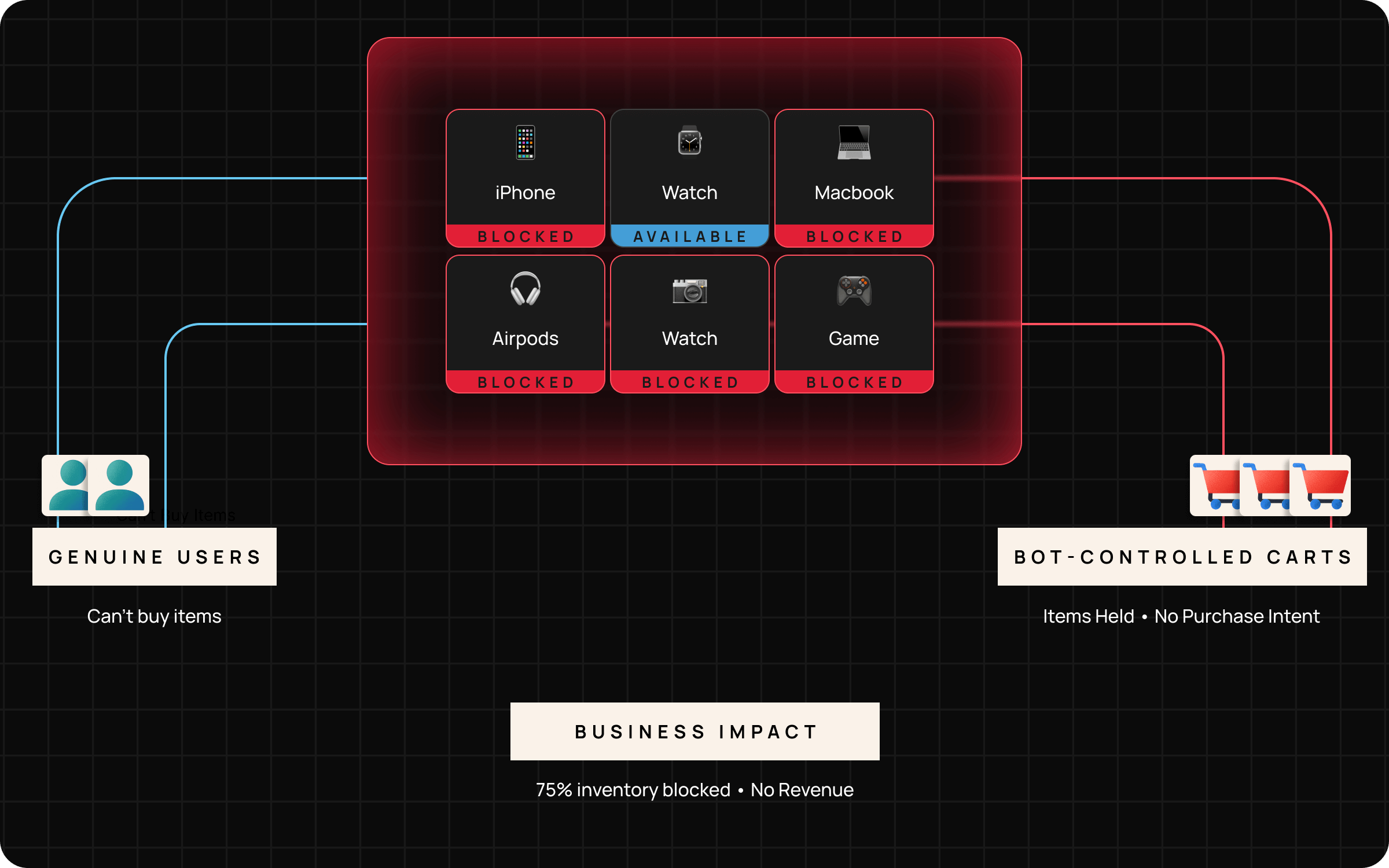Screen dimensions: 1389x868
Task: Click the "Items Held • No Purchase Intent" text
Action: 1181,616
